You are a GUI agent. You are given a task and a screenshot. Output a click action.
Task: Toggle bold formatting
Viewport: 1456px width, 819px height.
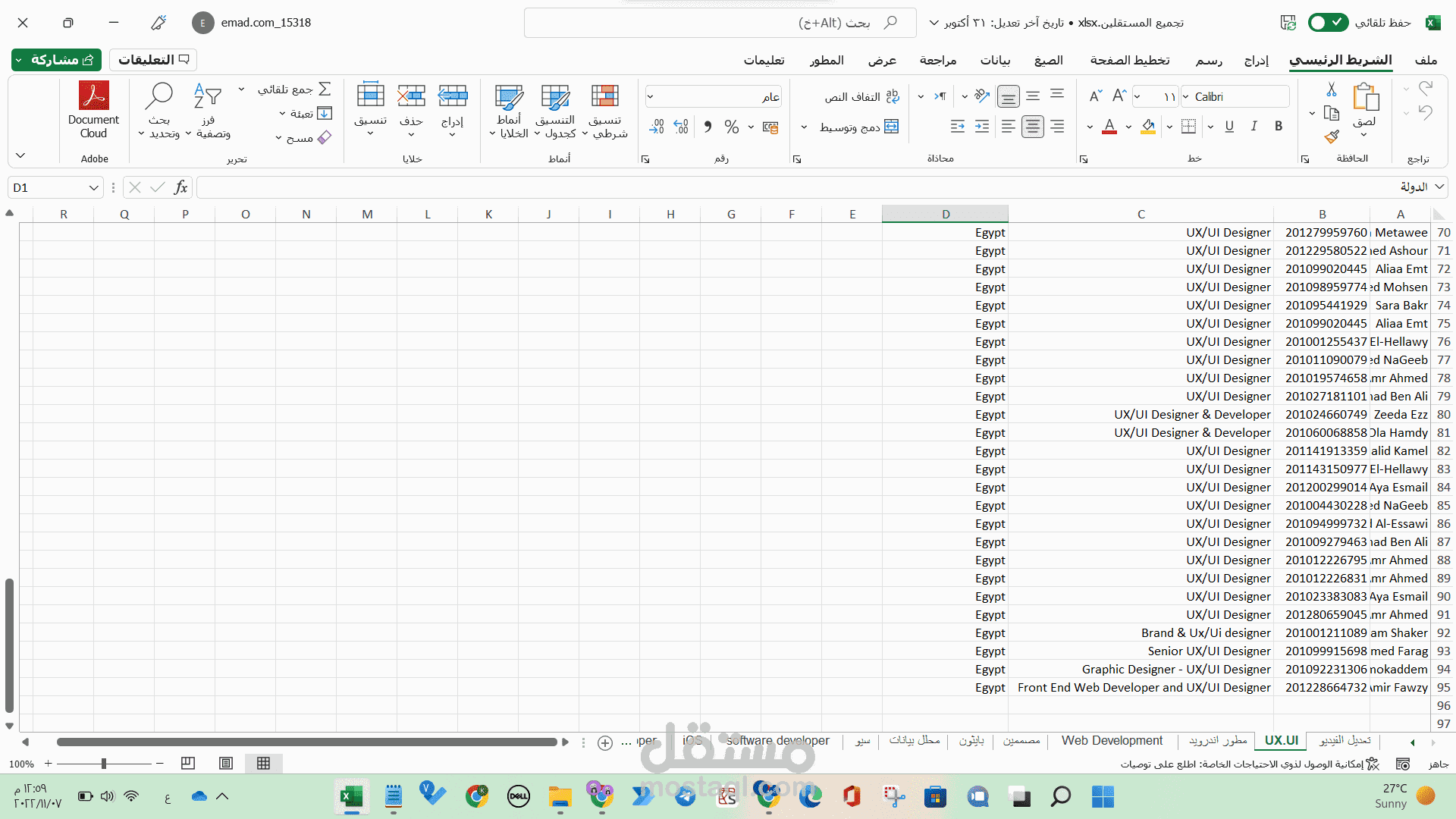[1279, 127]
